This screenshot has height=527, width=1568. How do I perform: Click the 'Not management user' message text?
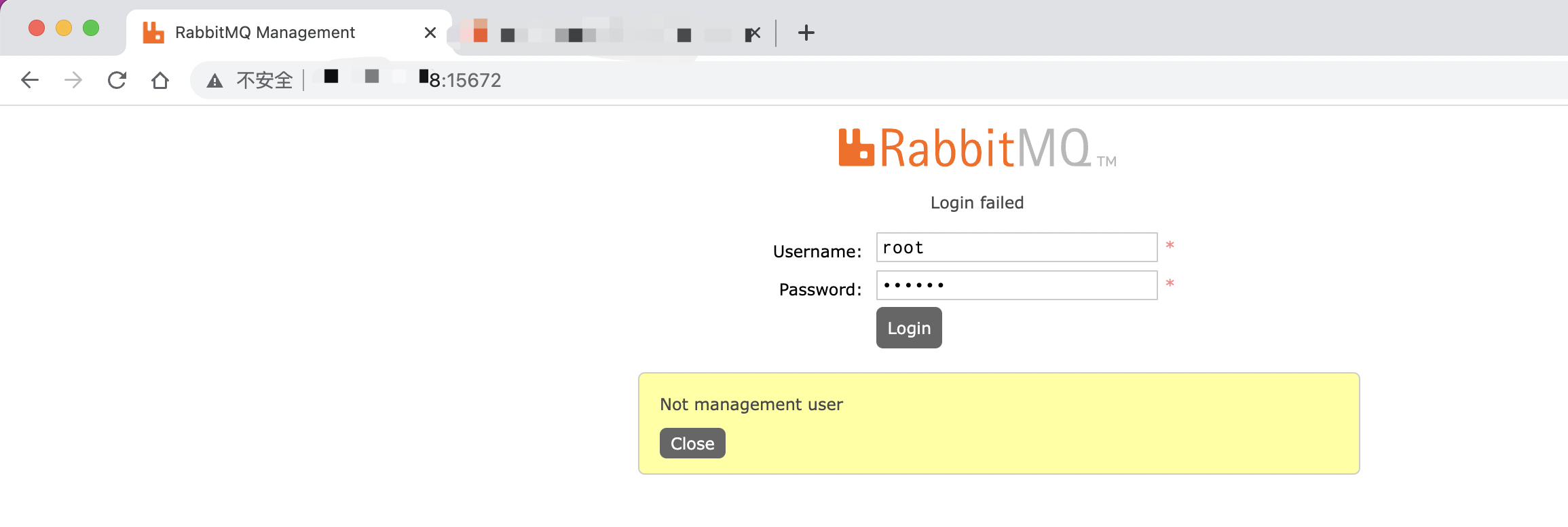751,404
